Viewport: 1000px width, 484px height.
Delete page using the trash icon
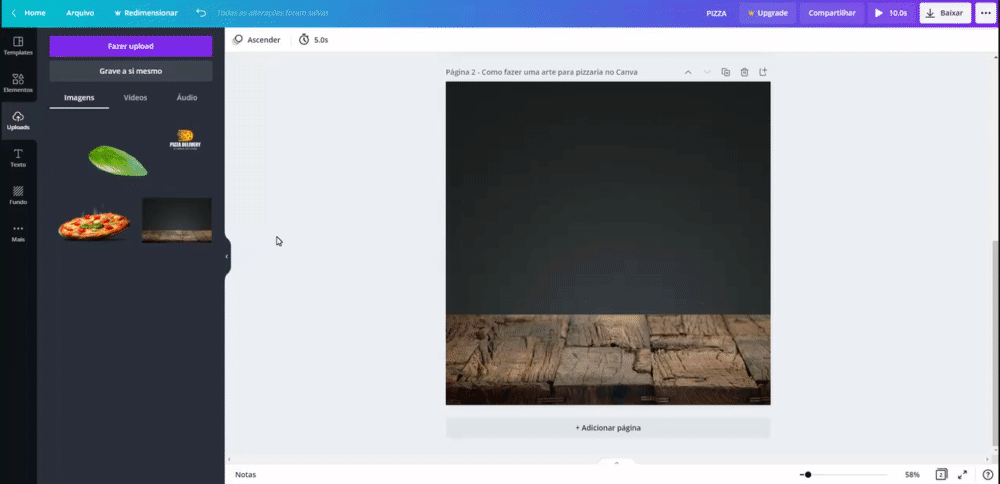(744, 72)
